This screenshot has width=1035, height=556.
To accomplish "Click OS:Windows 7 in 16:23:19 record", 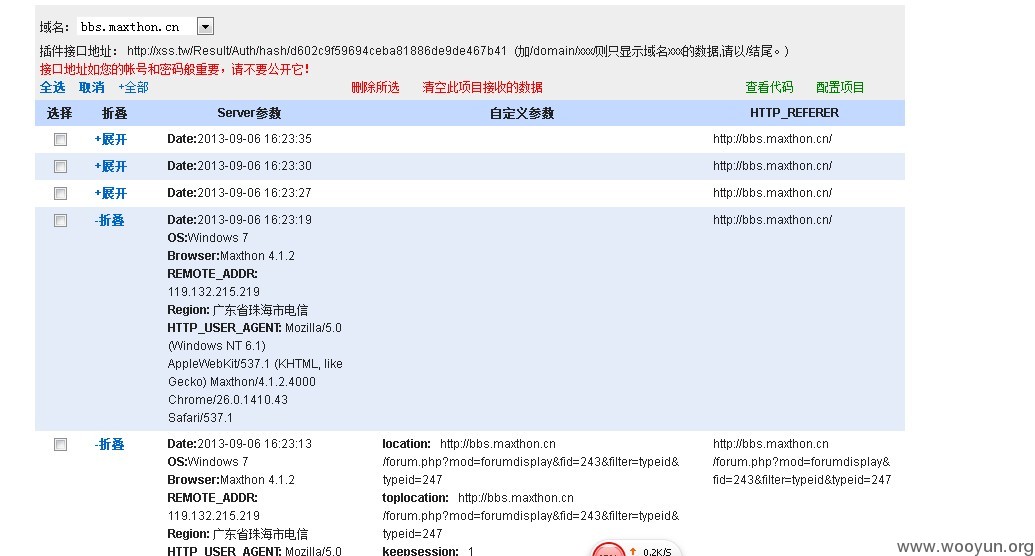I will point(208,238).
